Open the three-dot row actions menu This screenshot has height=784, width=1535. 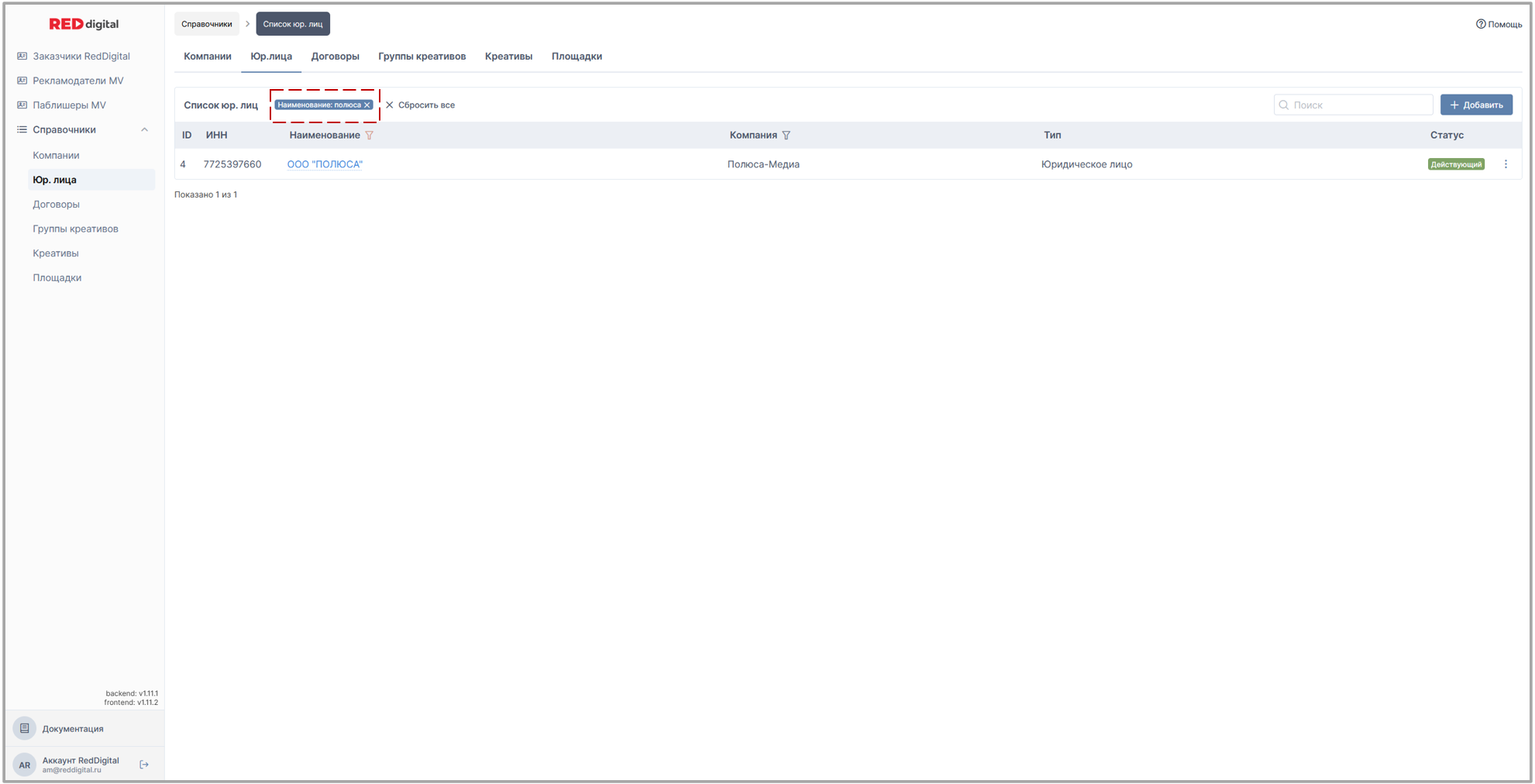1506,164
